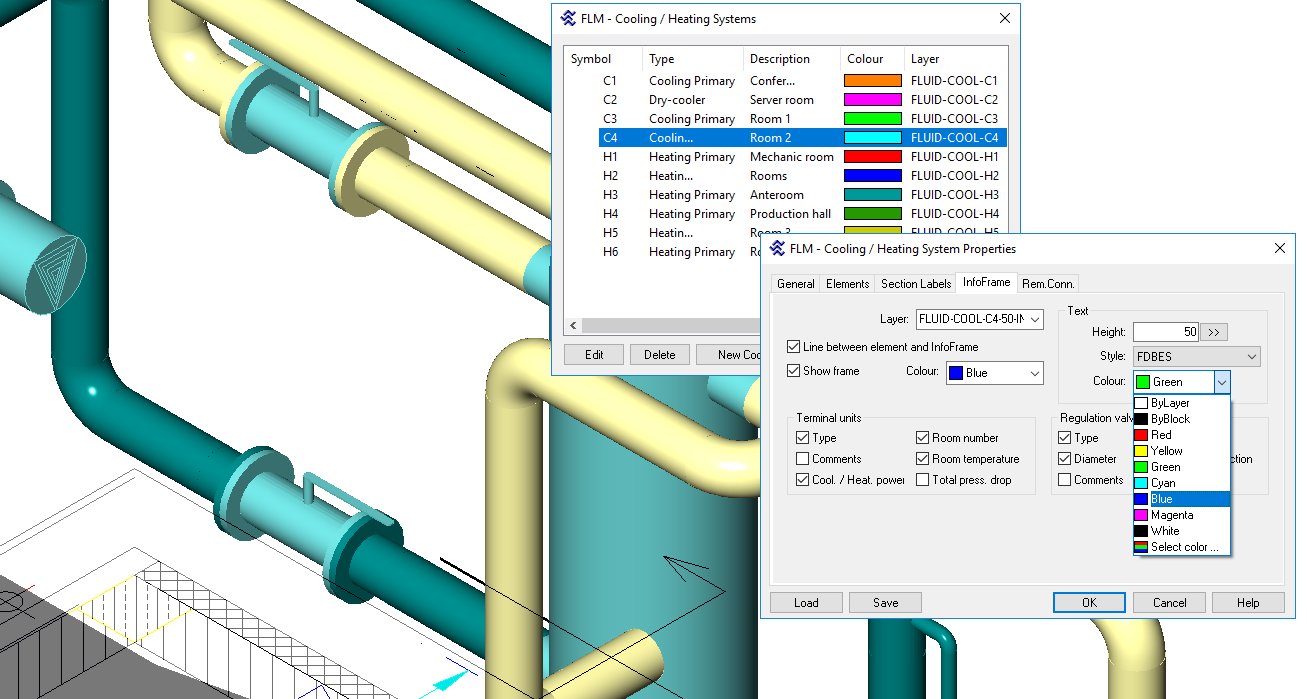Image resolution: width=1307 pixels, height=699 pixels.
Task: Click left arrow of systems list scrollbar
Action: pos(574,326)
